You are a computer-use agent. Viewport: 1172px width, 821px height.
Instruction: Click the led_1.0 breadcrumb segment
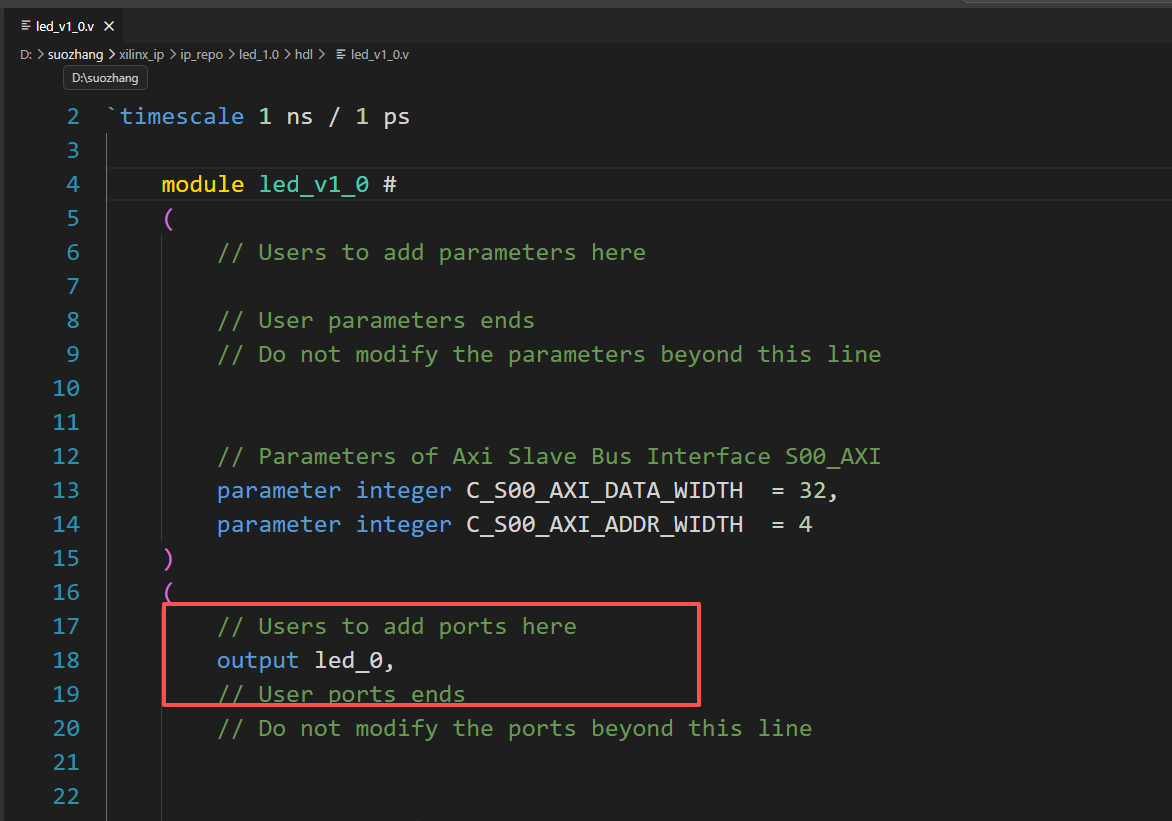(259, 55)
